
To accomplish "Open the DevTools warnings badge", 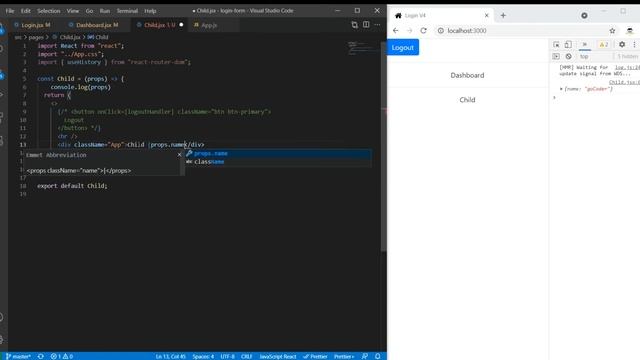I will 604,44.
